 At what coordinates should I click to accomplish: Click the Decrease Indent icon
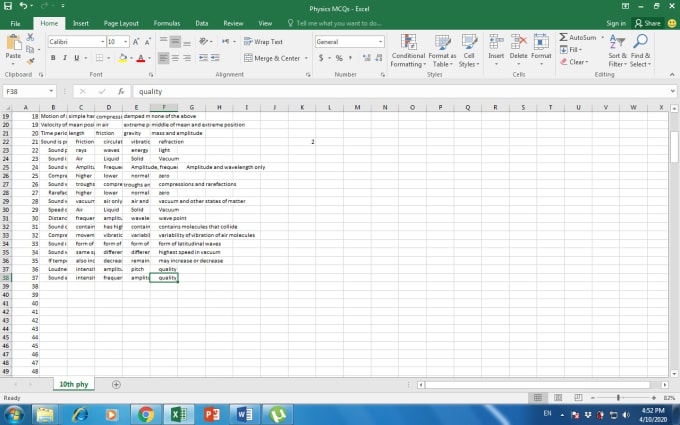tap(203, 58)
